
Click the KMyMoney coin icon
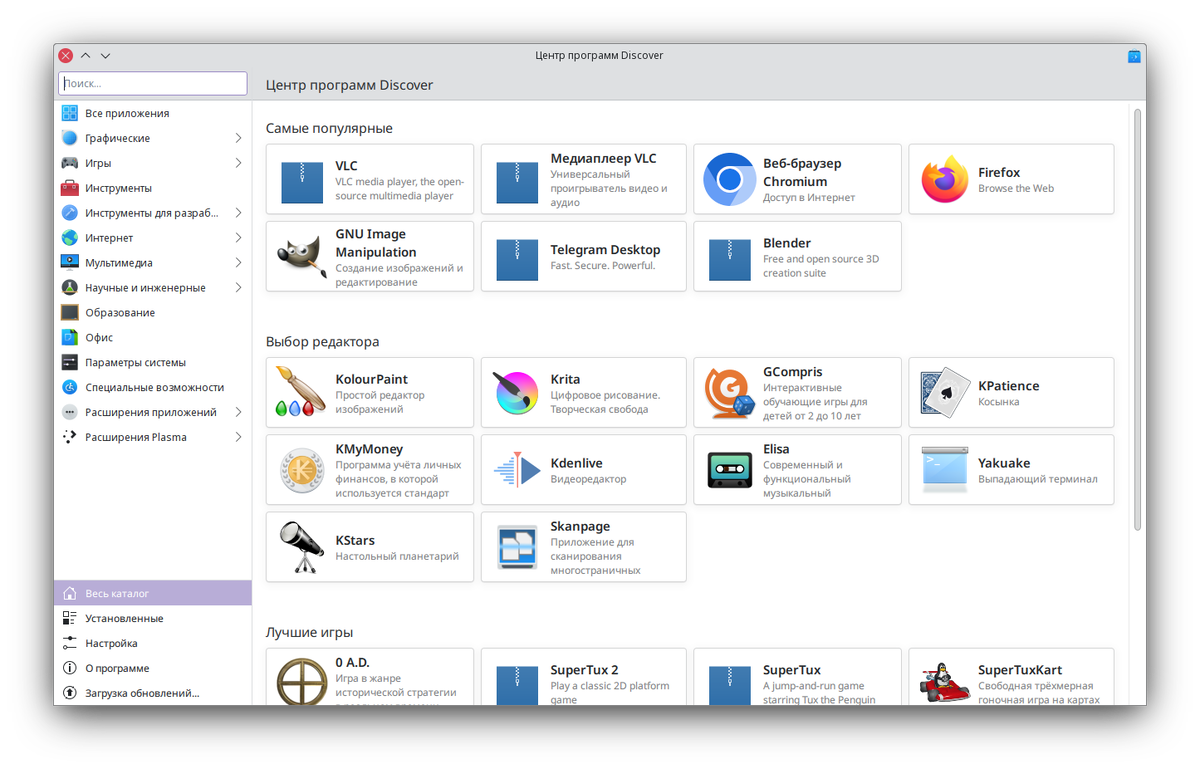[x=301, y=470]
